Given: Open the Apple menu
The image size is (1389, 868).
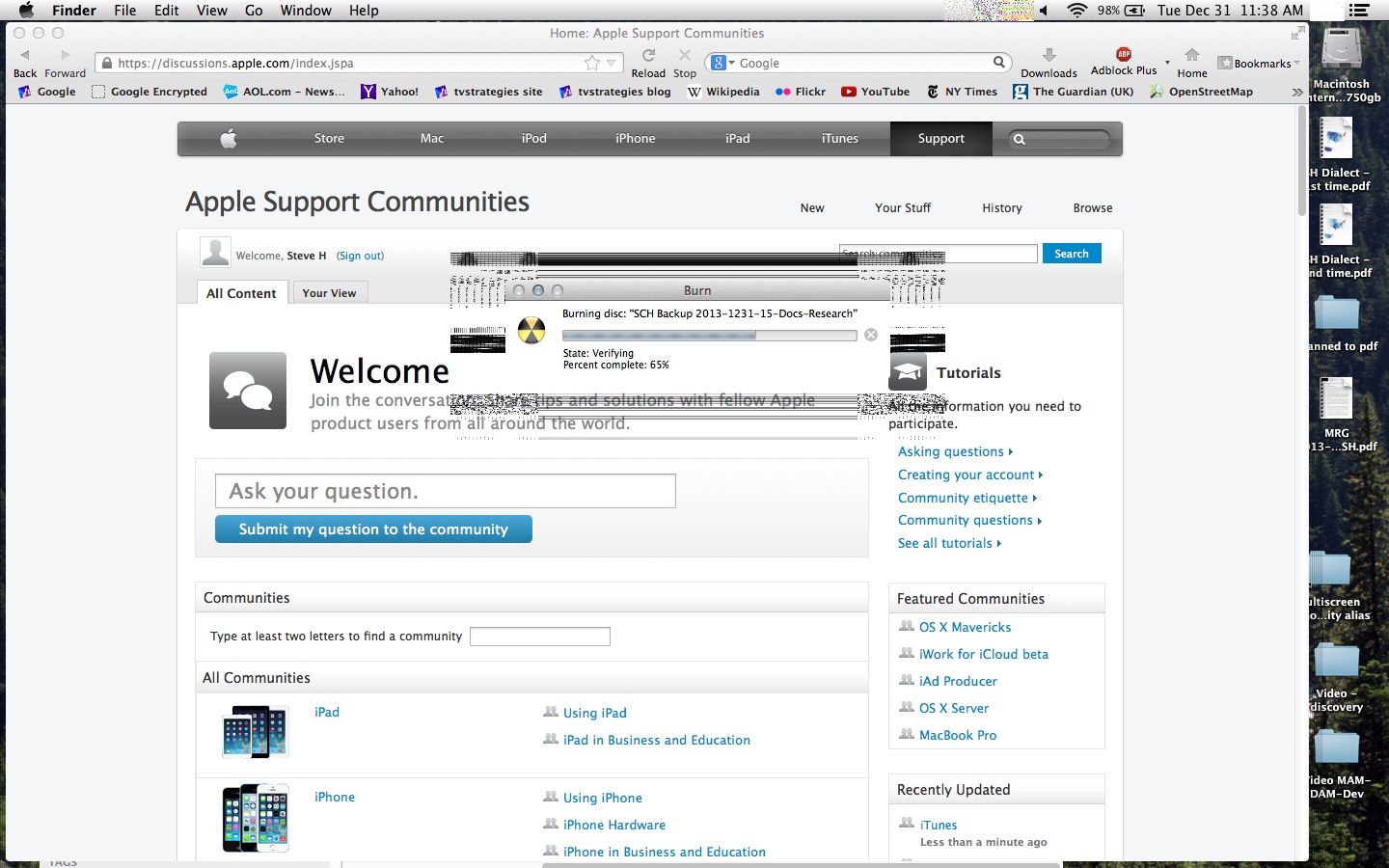Looking at the screenshot, I should tap(26, 11).
